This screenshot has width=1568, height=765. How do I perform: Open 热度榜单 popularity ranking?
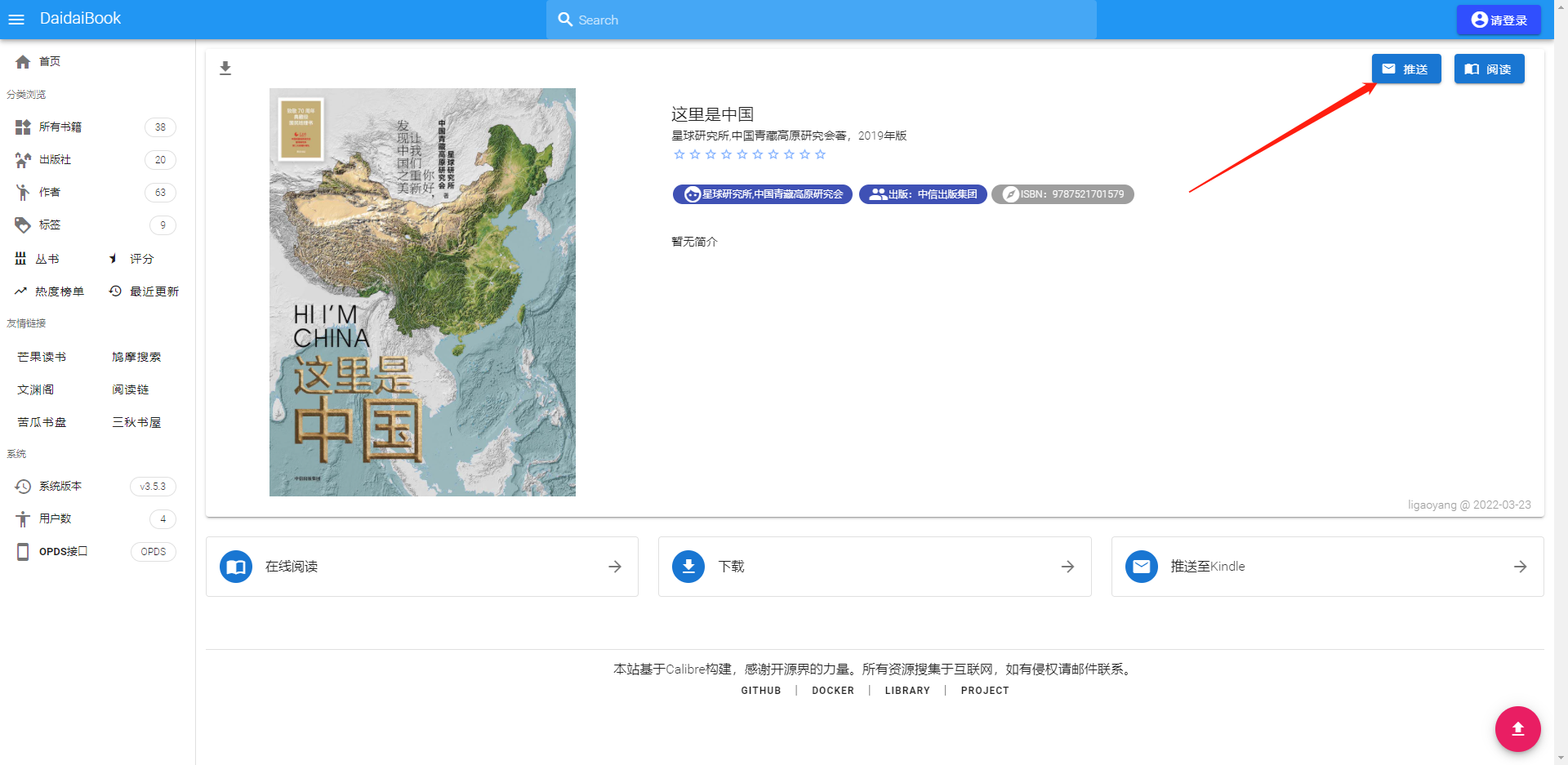[59, 291]
